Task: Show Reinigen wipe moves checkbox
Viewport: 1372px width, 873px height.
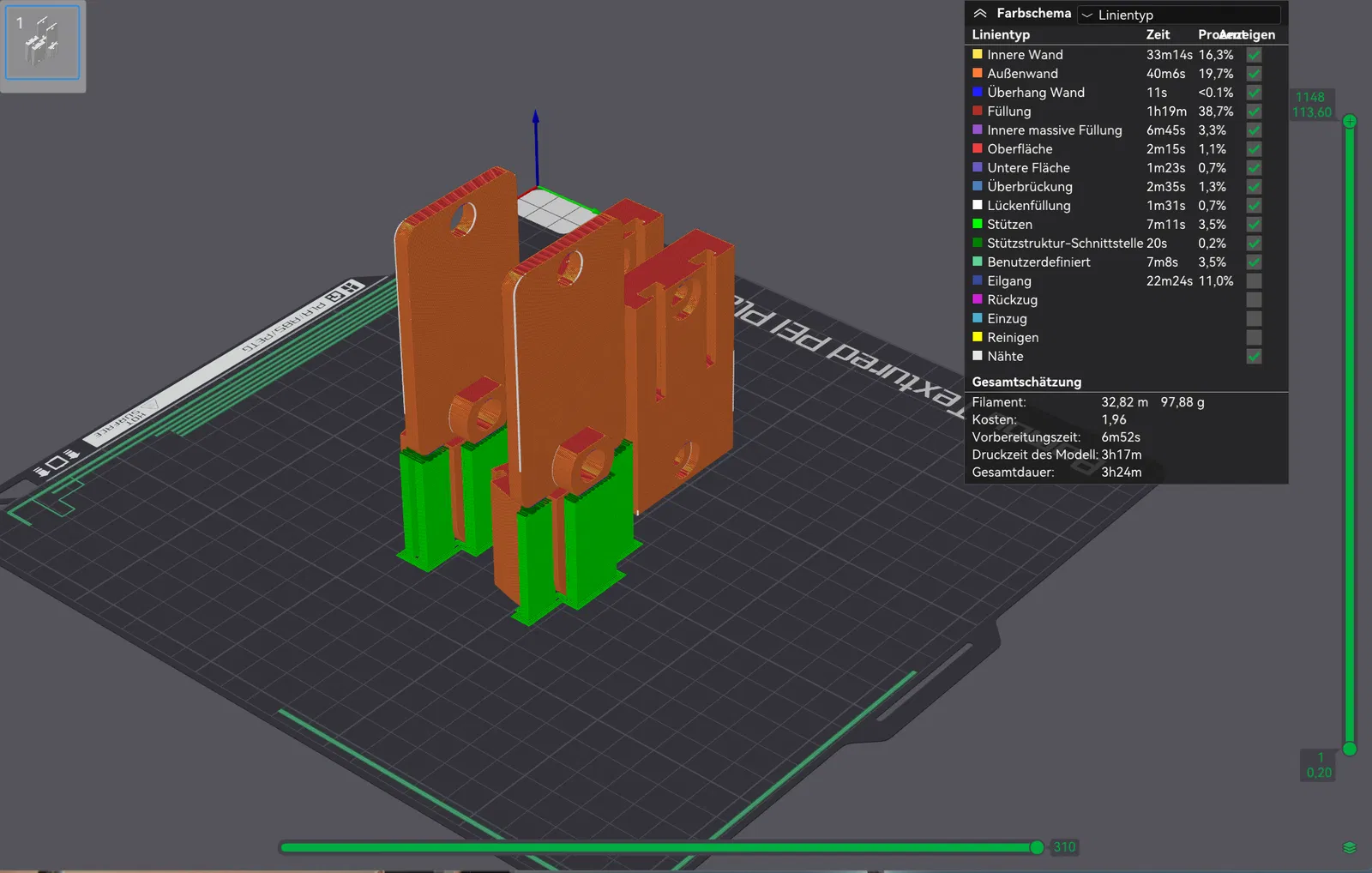Action: [1254, 338]
